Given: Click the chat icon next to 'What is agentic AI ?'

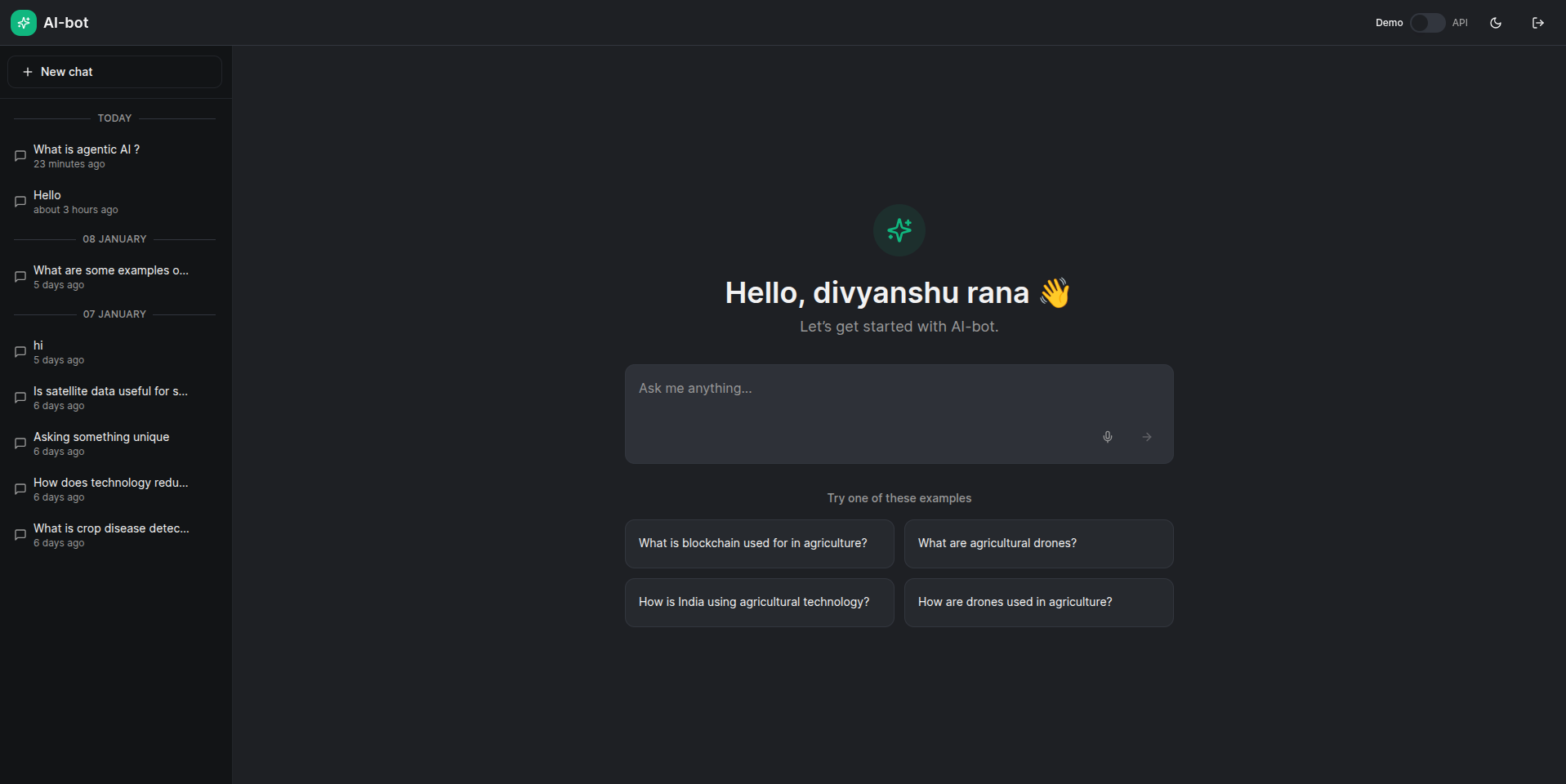Looking at the screenshot, I should [x=20, y=156].
